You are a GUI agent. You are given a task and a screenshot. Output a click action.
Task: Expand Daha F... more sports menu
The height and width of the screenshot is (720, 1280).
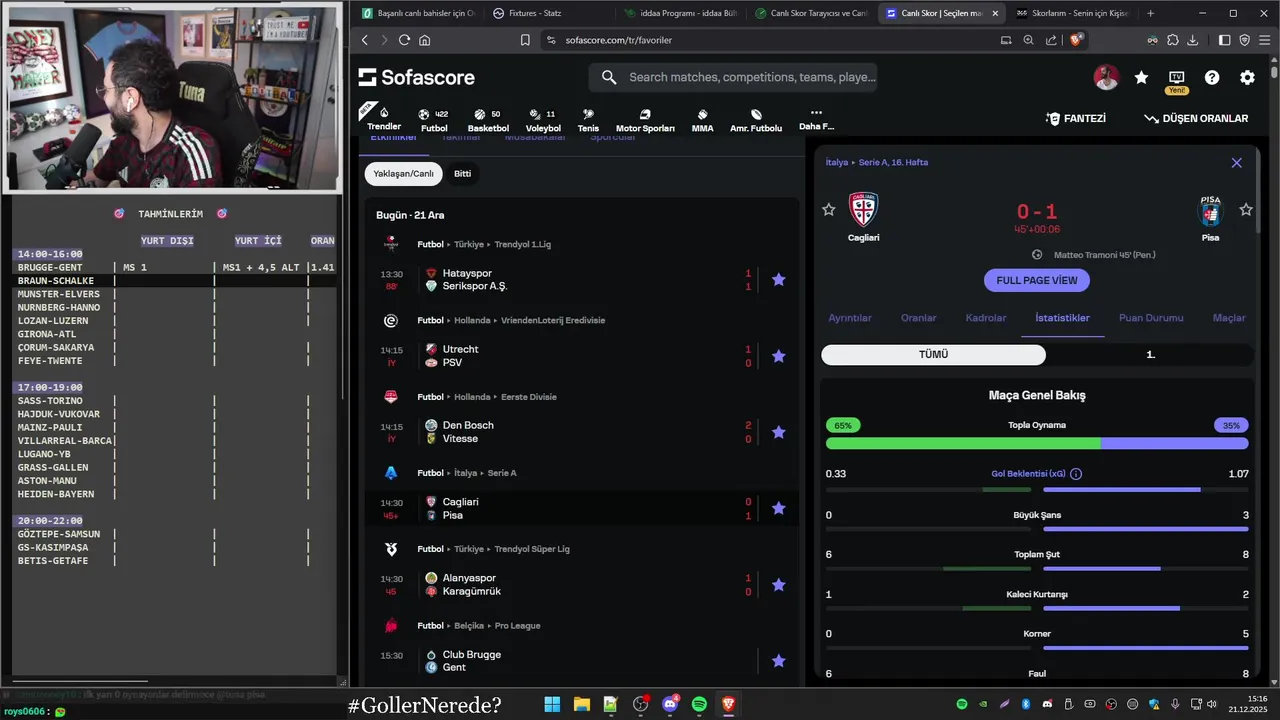click(816, 120)
